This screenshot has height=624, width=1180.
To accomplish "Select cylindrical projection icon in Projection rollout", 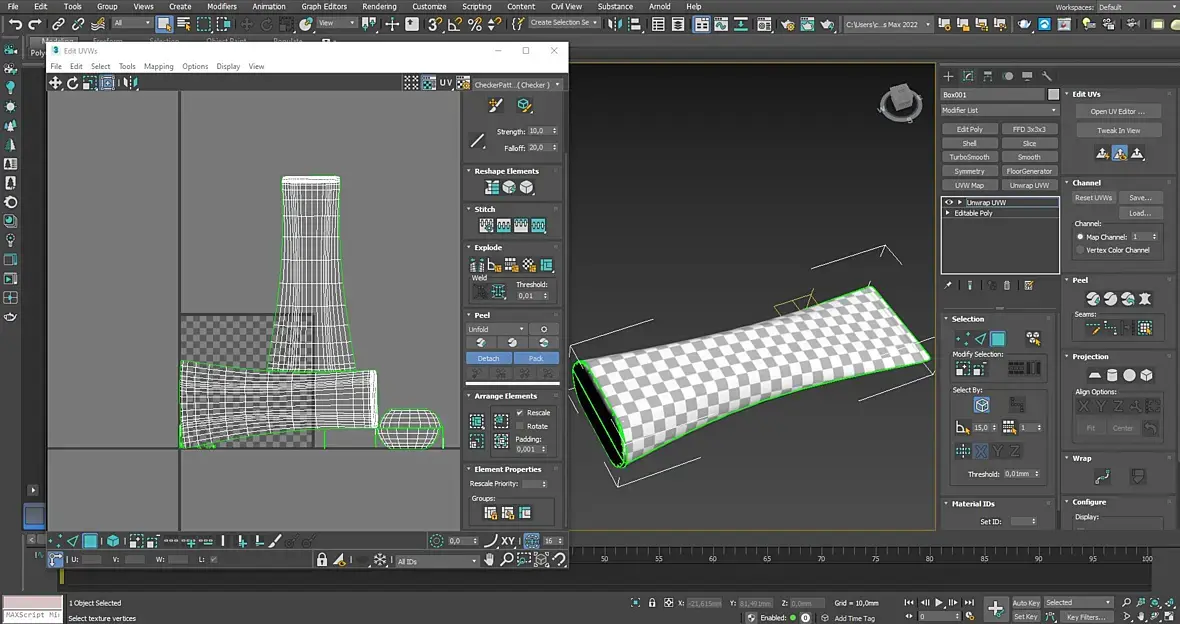I will tap(1111, 375).
